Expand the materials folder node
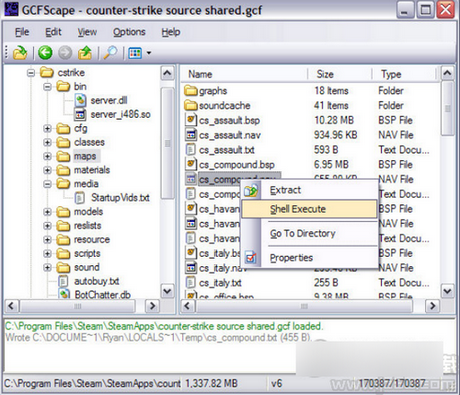Image resolution: width=460 pixels, height=395 pixels. click(47, 170)
